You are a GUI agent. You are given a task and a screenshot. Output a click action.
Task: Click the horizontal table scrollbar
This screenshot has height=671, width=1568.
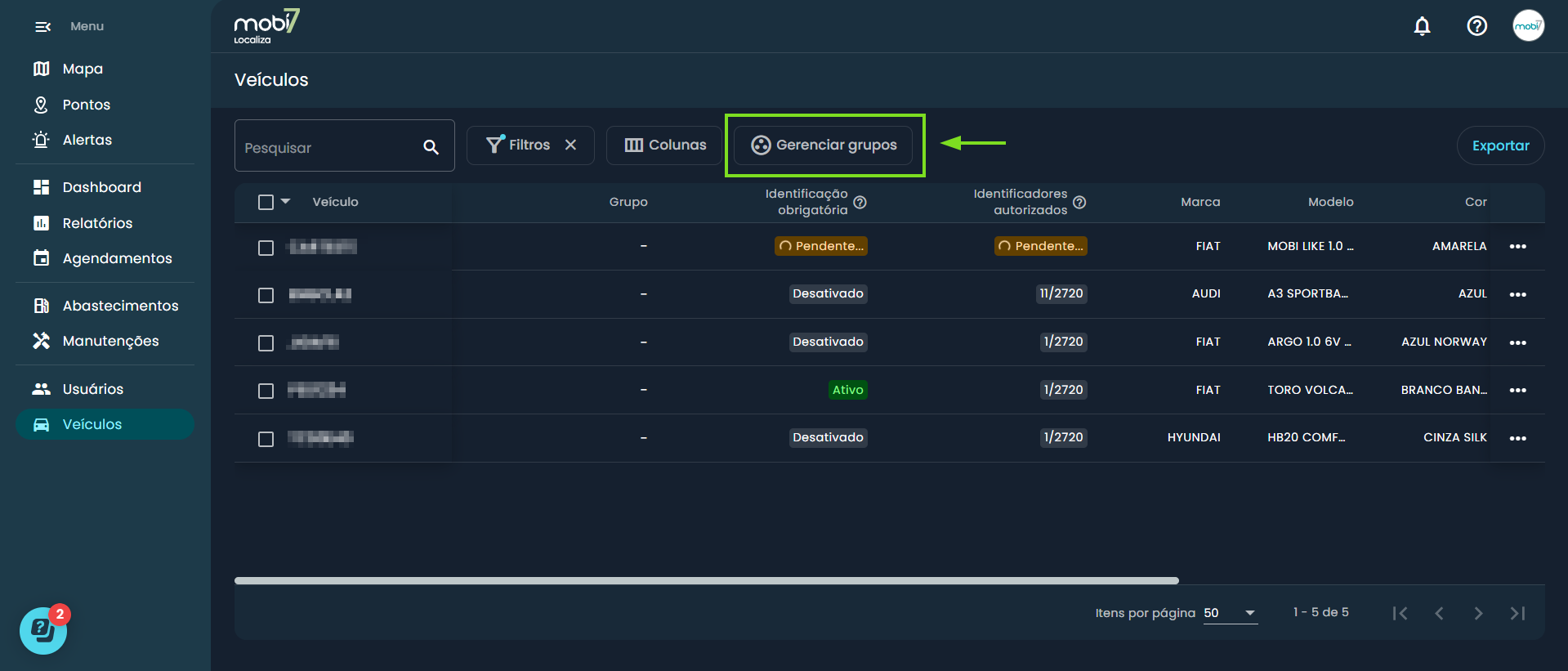click(x=706, y=580)
